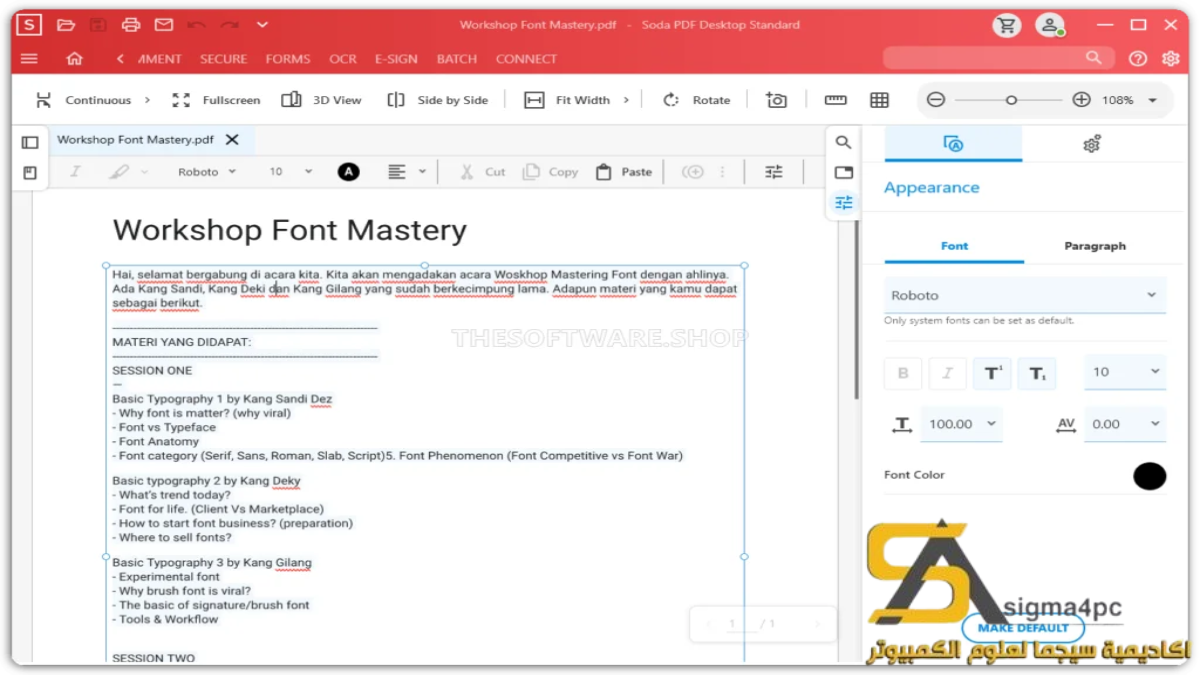
Task: Expand fit options next to Fit Width
Action: click(x=627, y=100)
